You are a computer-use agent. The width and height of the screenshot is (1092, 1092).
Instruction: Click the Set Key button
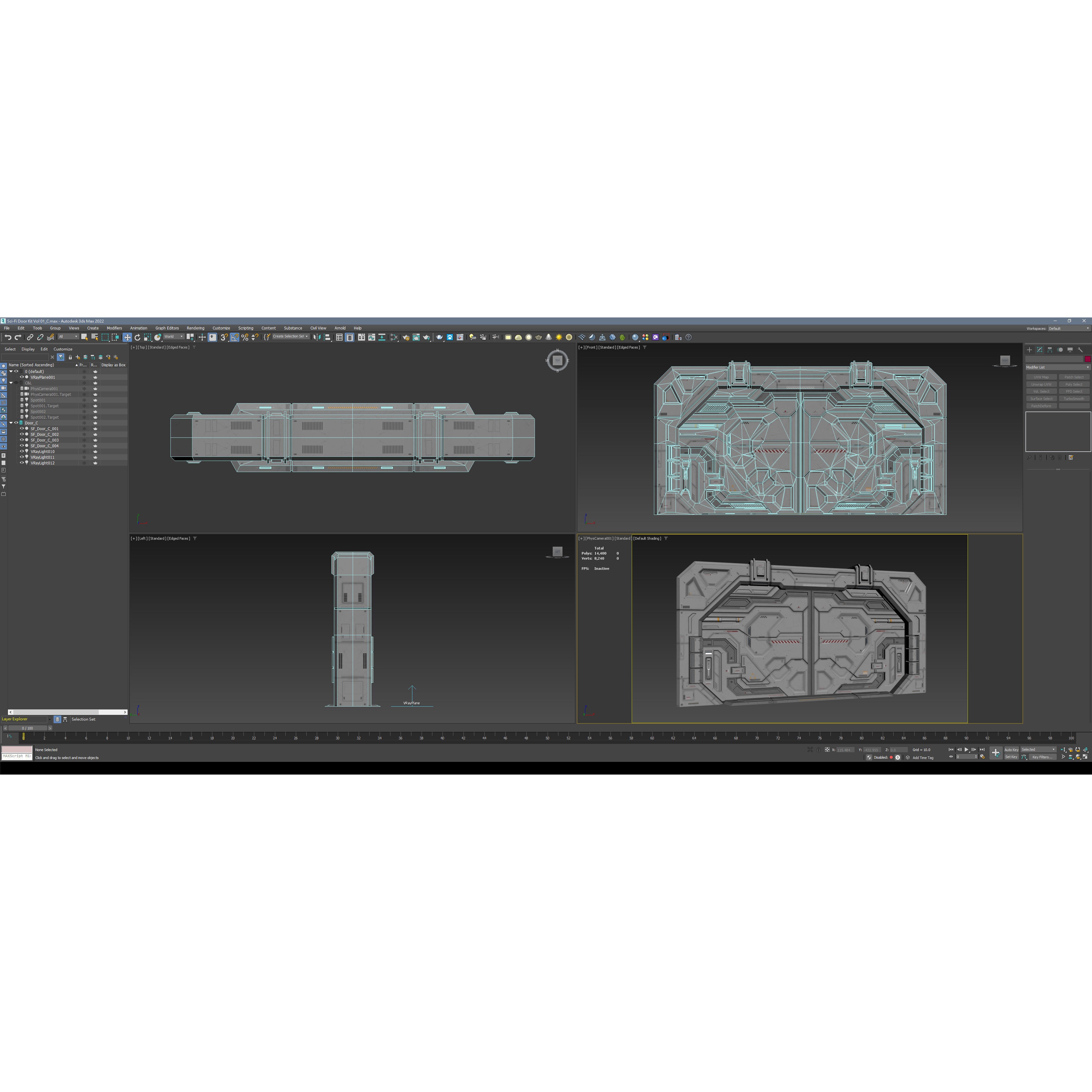pyautogui.click(x=1012, y=757)
